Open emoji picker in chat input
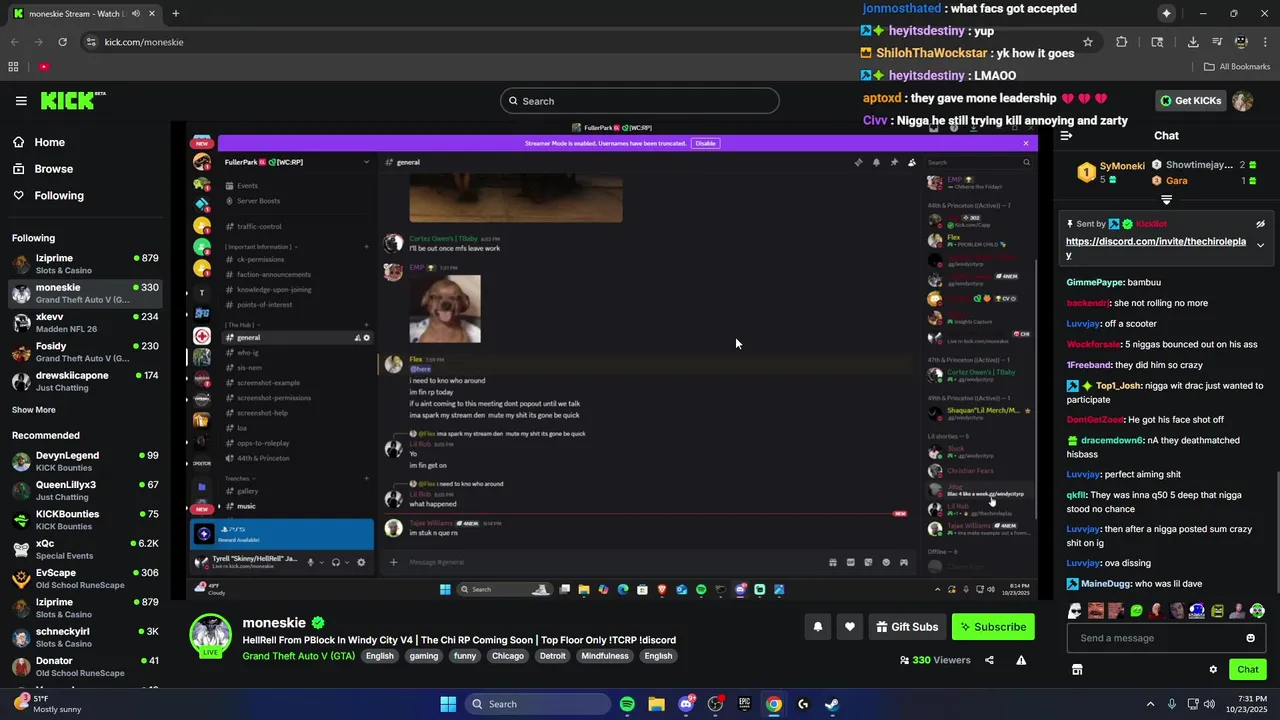Viewport: 1280px width, 720px height. click(1250, 638)
